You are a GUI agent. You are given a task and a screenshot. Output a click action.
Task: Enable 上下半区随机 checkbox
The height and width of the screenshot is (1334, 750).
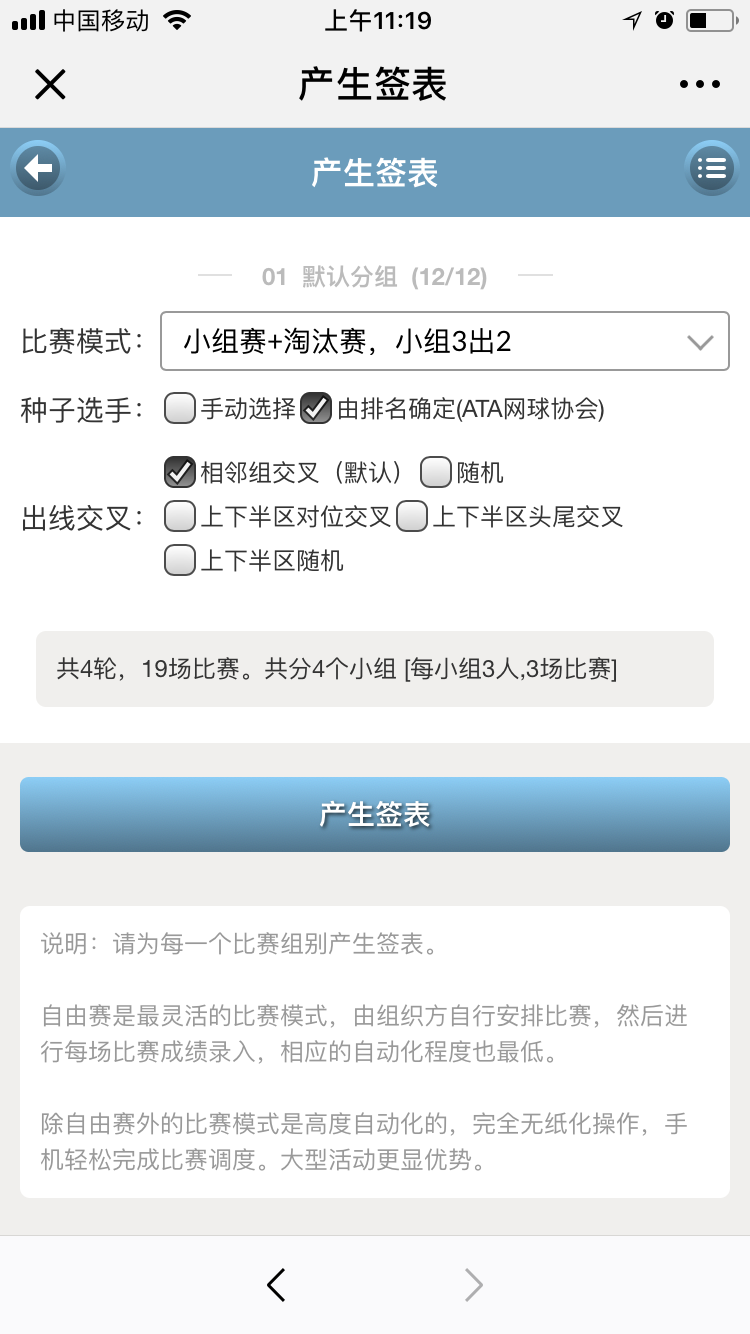tap(180, 560)
